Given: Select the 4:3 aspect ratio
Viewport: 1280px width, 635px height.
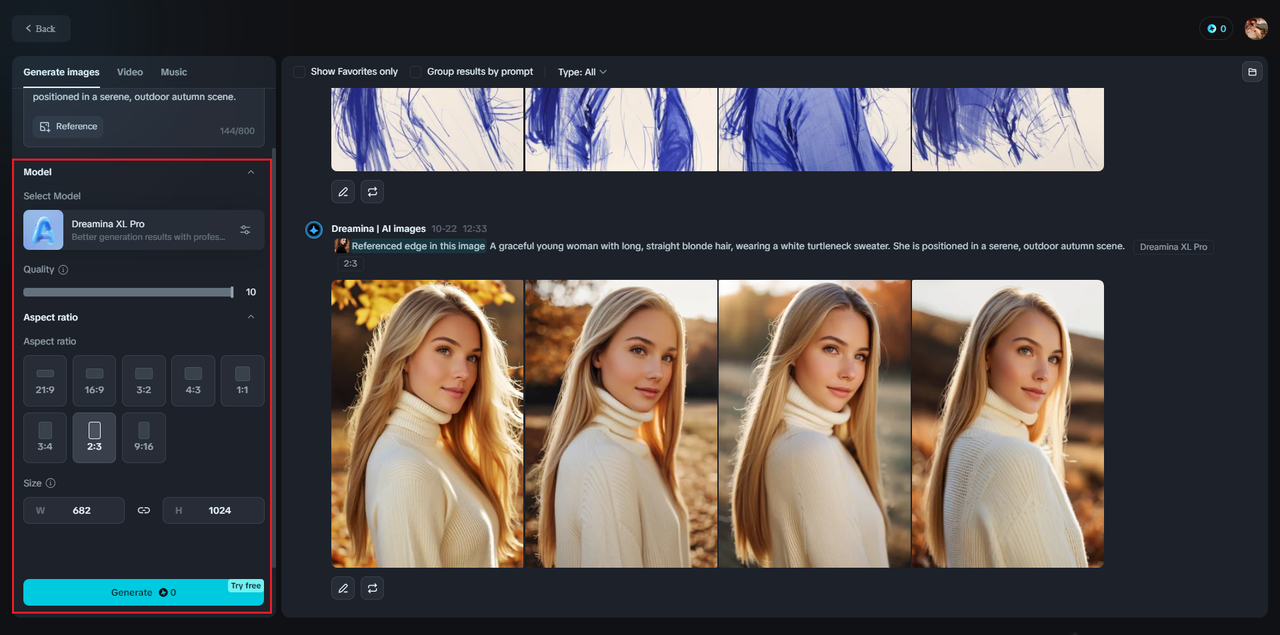Looking at the screenshot, I should [x=193, y=381].
